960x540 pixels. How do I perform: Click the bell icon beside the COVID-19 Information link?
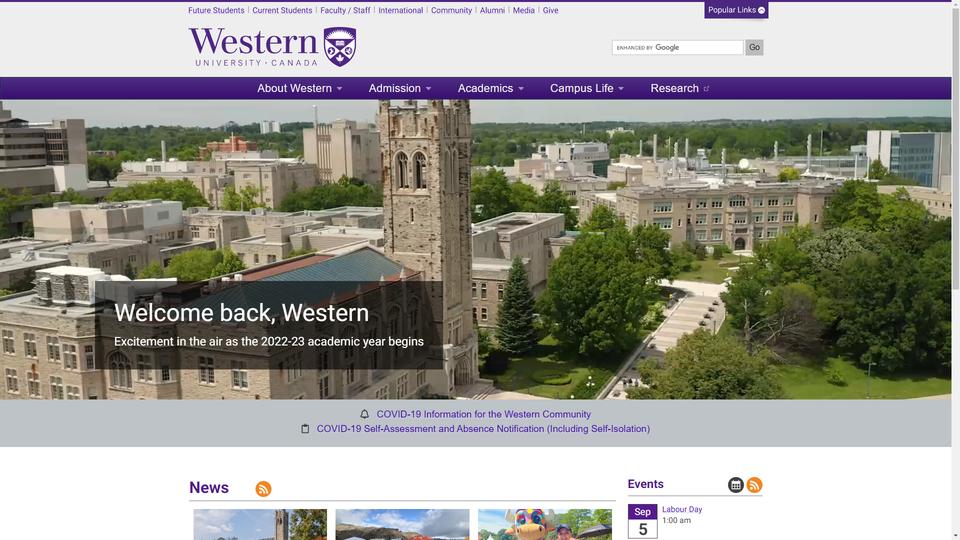[x=364, y=414]
